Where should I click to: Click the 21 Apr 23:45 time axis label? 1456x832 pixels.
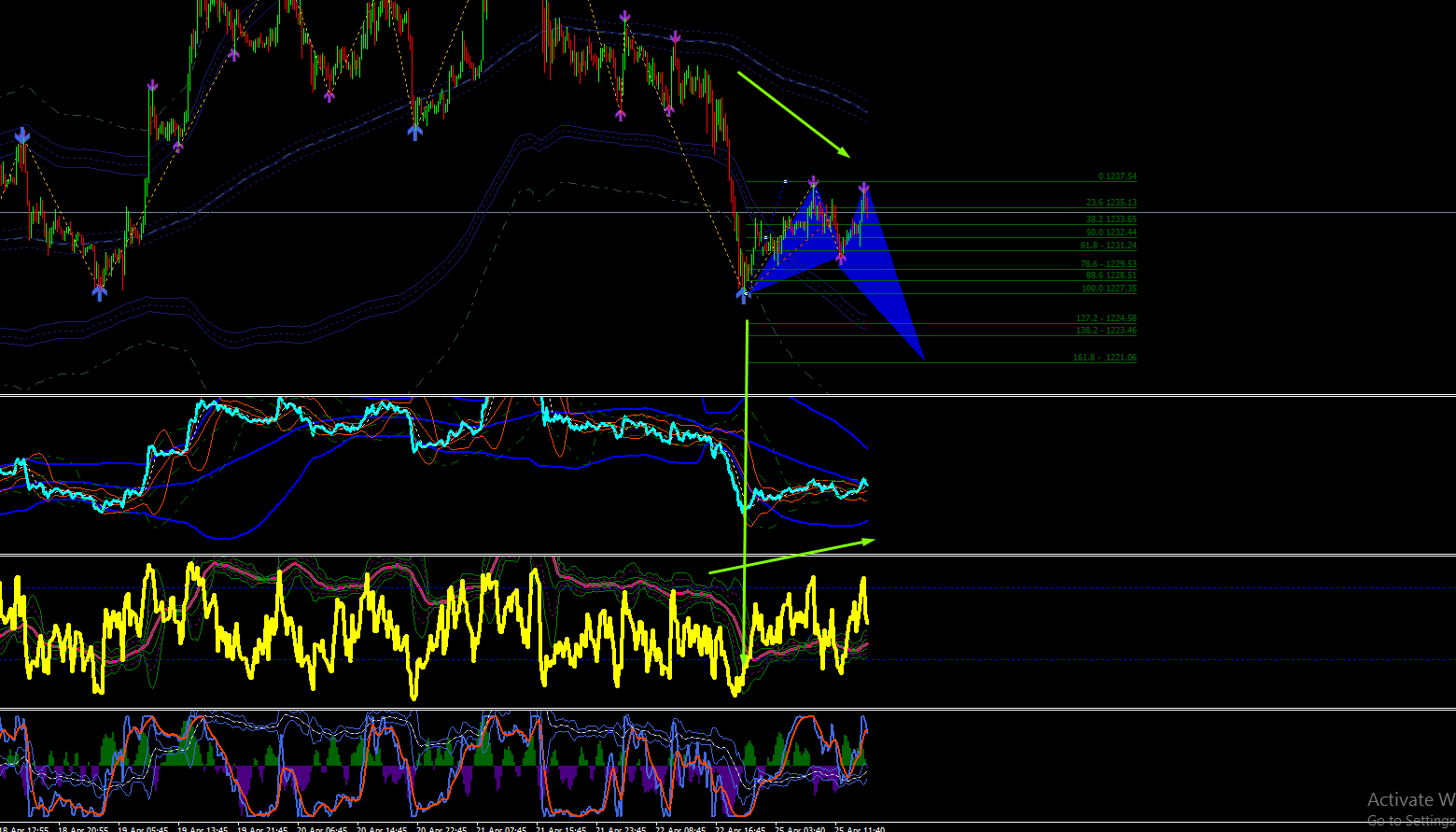[621, 828]
